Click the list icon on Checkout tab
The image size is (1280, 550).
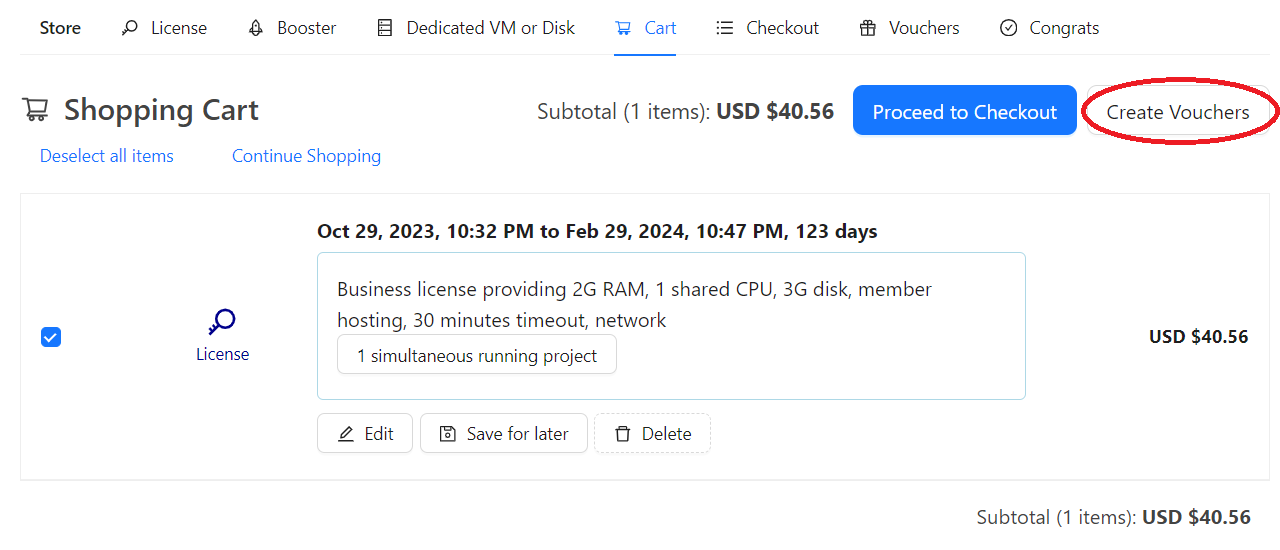click(x=725, y=28)
